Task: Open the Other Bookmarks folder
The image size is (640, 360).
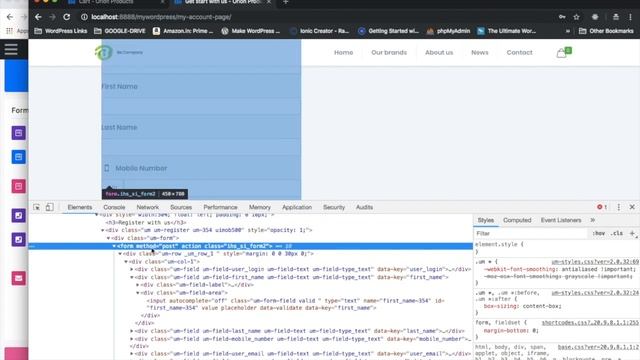Action: click(606, 31)
